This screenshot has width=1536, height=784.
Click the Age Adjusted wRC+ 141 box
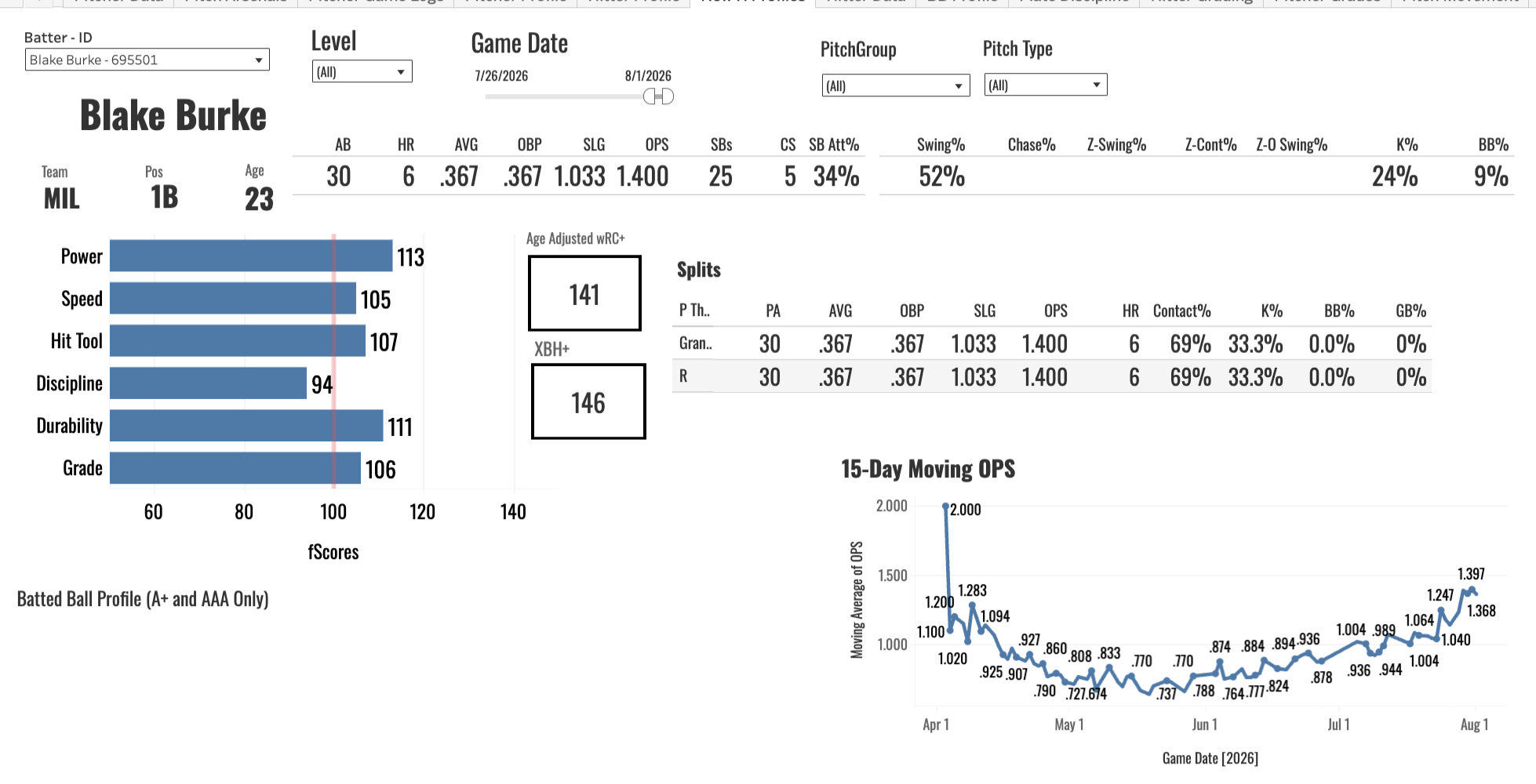pyautogui.click(x=584, y=293)
